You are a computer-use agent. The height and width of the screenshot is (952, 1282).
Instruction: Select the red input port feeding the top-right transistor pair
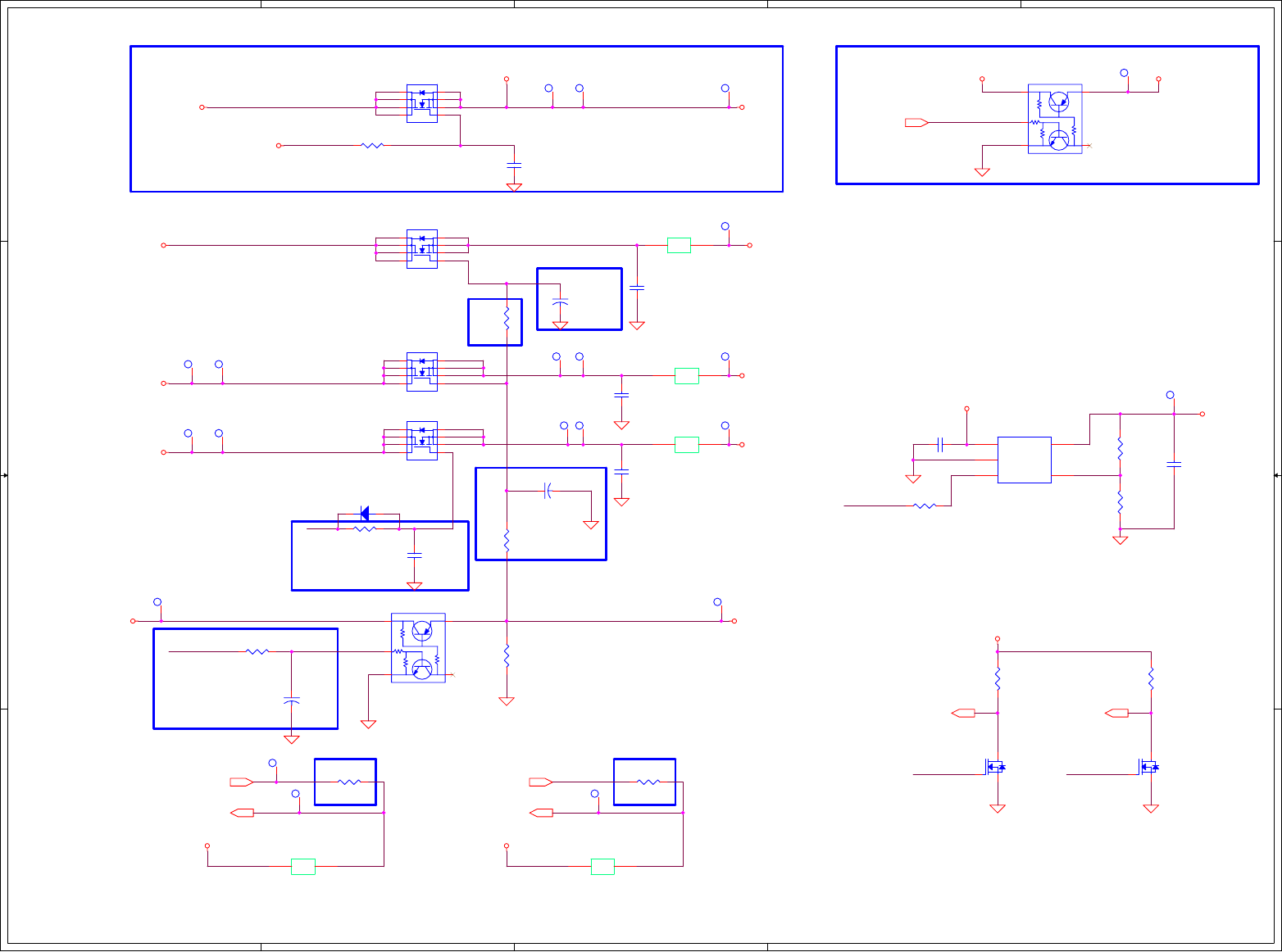pyautogui.click(x=916, y=123)
